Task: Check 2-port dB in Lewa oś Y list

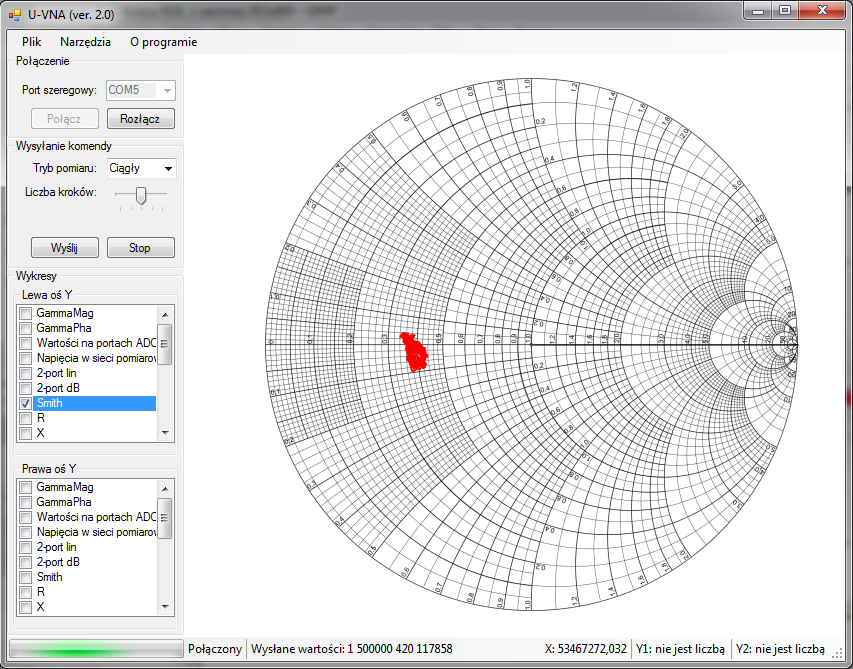Action: (26, 388)
